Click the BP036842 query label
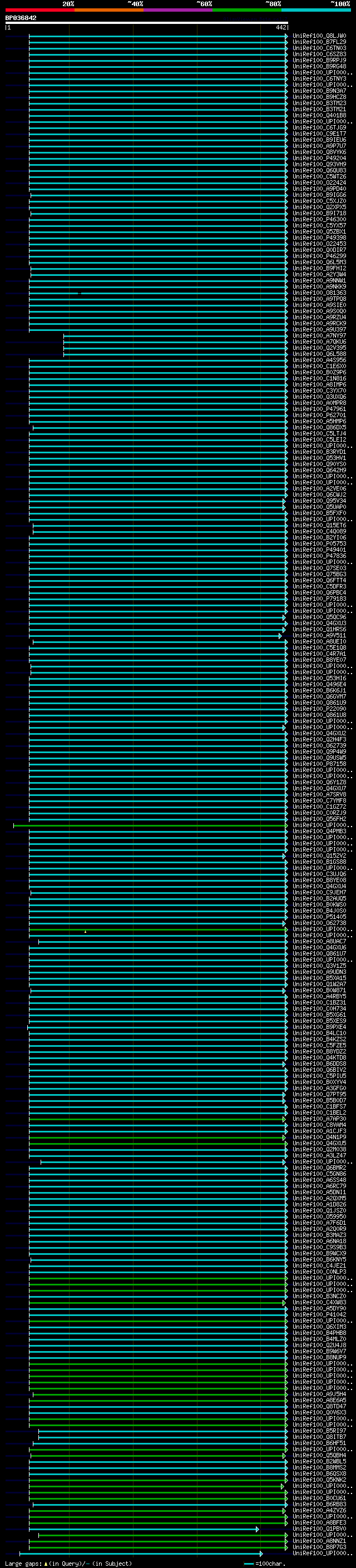Screen dimensions: 356x1568 pyautogui.click(x=21, y=18)
